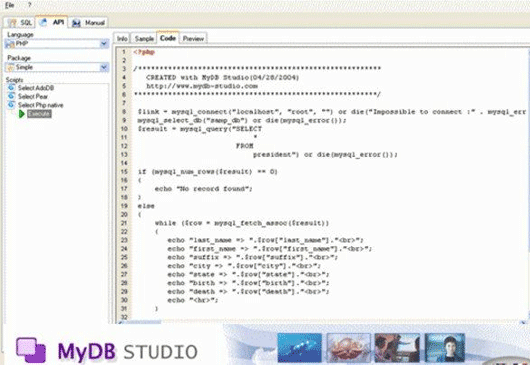Click the "echo "No record found"" line

coord(203,189)
